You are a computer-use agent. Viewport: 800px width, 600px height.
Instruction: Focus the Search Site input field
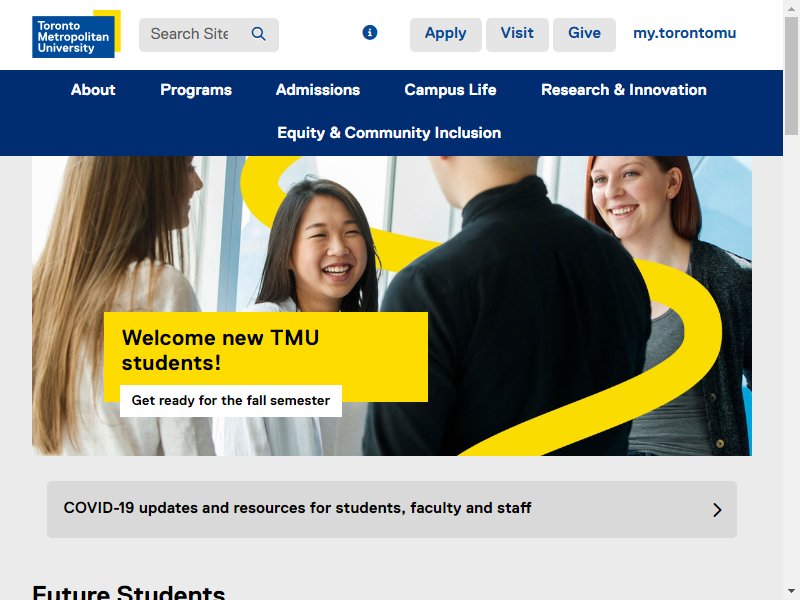194,34
